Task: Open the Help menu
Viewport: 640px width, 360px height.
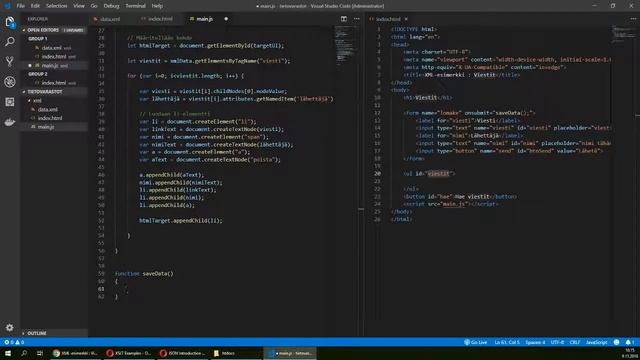Action: click(157, 6)
